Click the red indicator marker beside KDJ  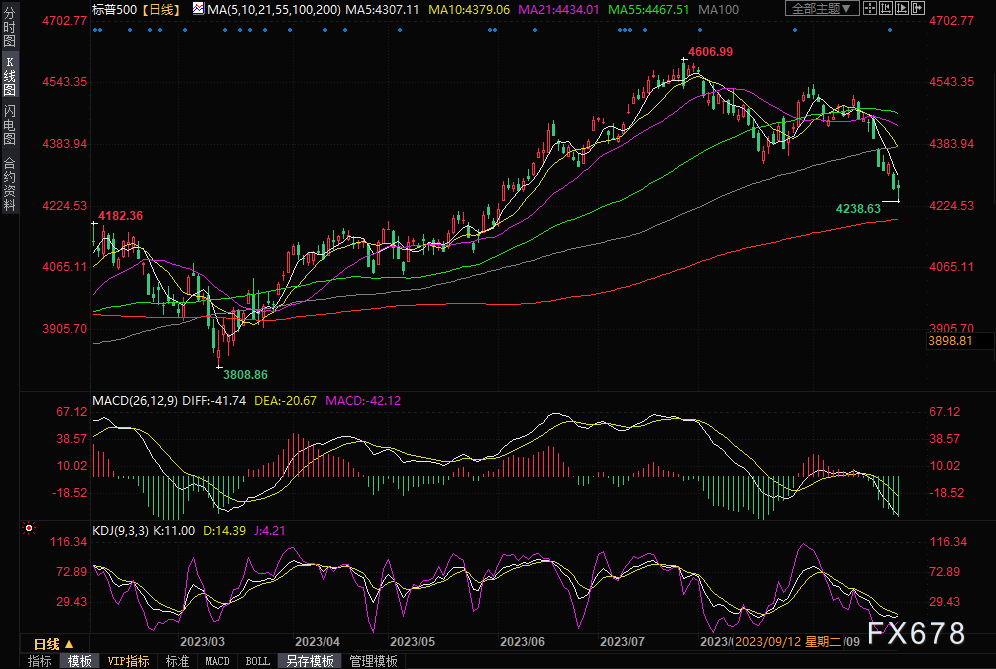point(29,528)
